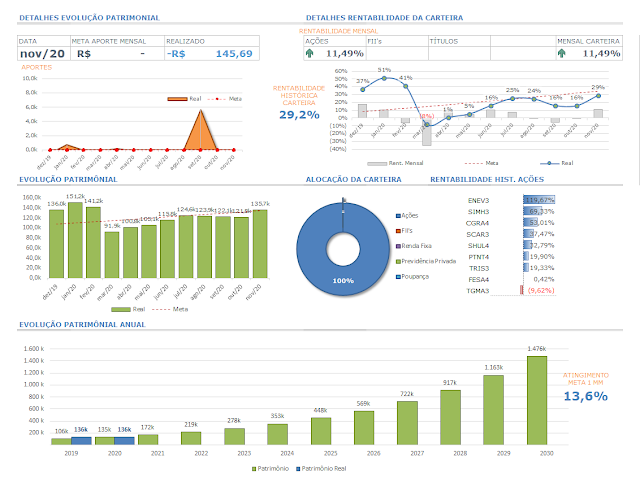Click the Patrimônio Real blue legend marker

[x=298, y=469]
